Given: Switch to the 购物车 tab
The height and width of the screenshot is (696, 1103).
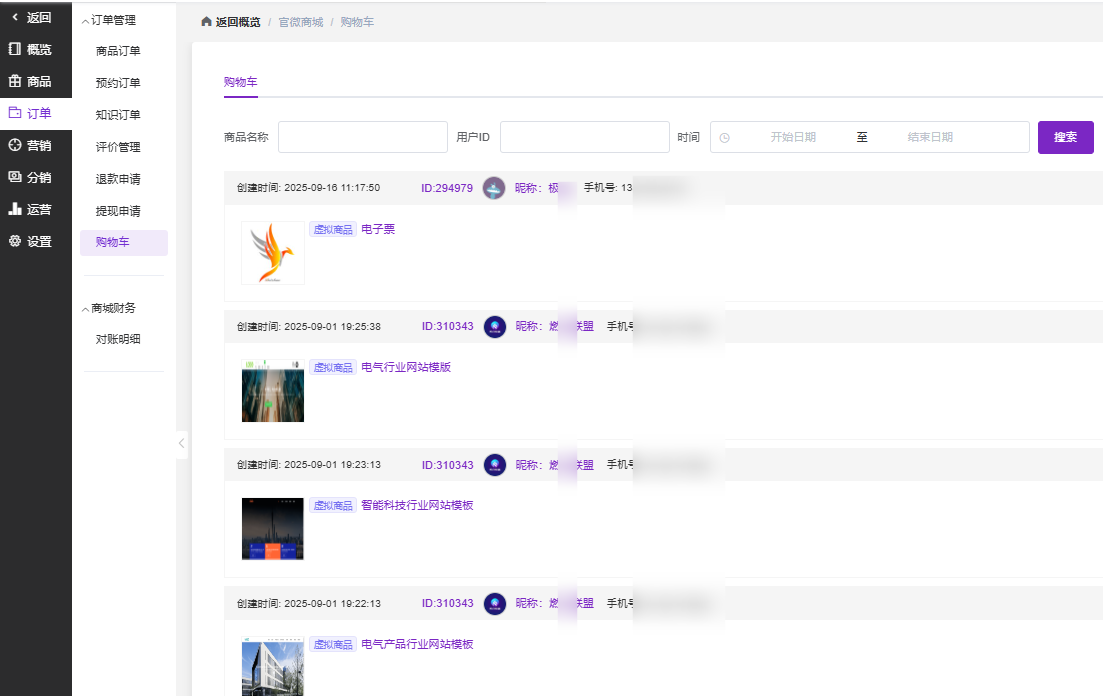Looking at the screenshot, I should point(240,82).
